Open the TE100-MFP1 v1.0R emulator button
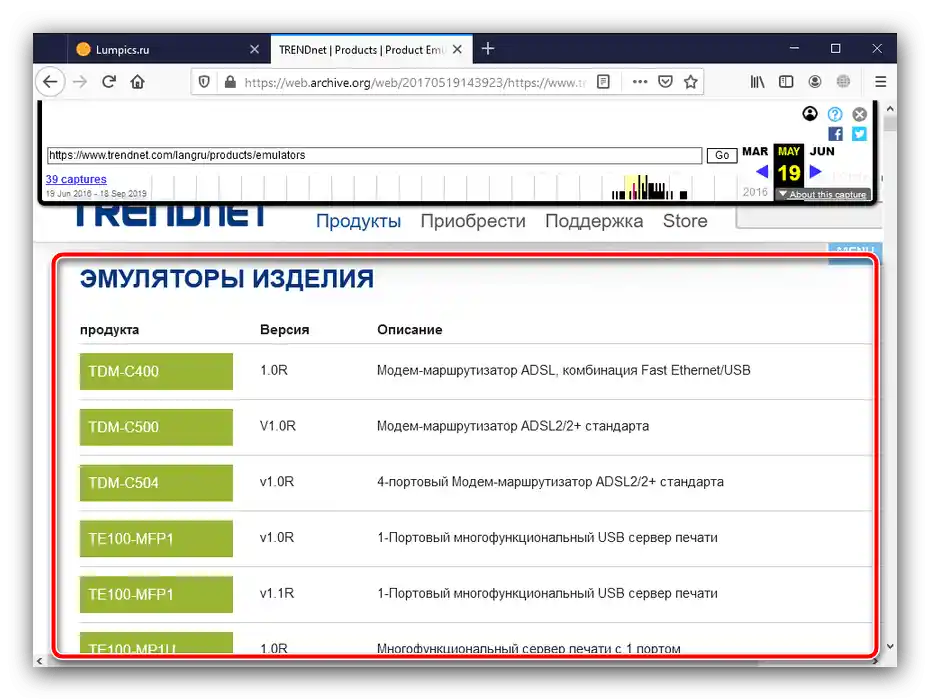 tap(156, 539)
